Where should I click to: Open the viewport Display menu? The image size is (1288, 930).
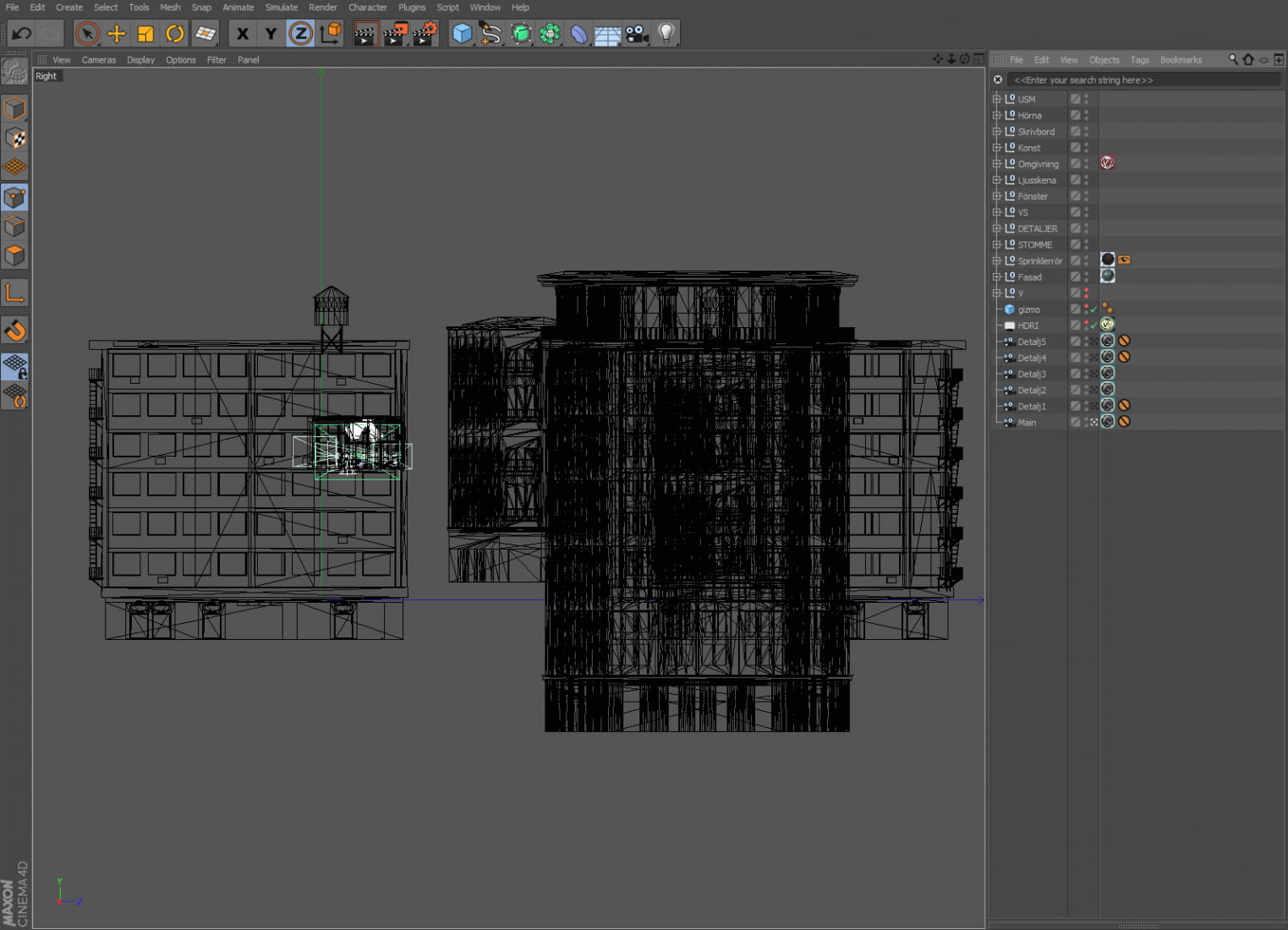point(140,60)
